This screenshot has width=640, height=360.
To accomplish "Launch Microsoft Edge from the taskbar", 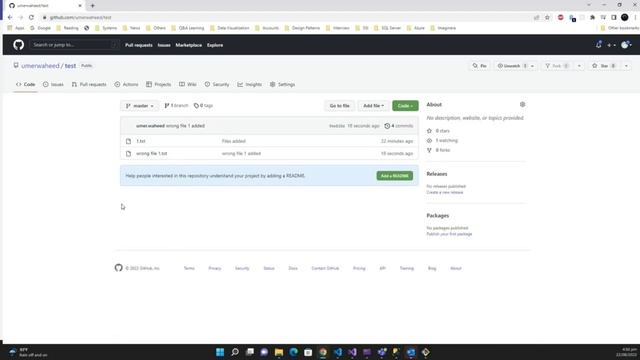I will coord(293,352).
